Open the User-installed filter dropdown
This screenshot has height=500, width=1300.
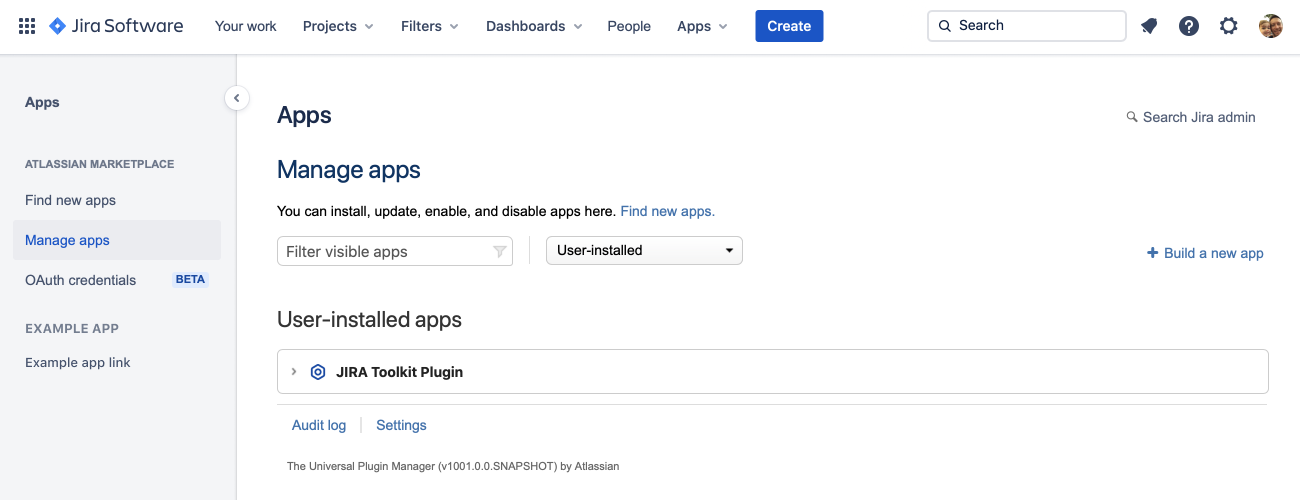point(644,250)
